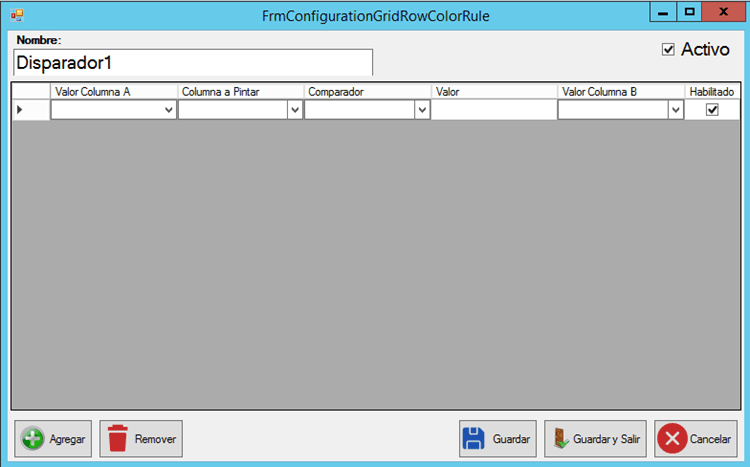Viewport: 750px width, 467px height.
Task: Click the application icon in the title bar
Action: 16,15
